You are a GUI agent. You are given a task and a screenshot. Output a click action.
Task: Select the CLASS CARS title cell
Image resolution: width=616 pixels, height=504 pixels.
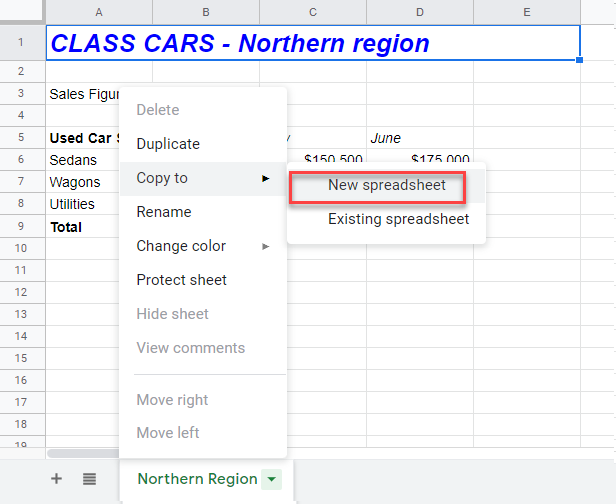click(x=312, y=44)
